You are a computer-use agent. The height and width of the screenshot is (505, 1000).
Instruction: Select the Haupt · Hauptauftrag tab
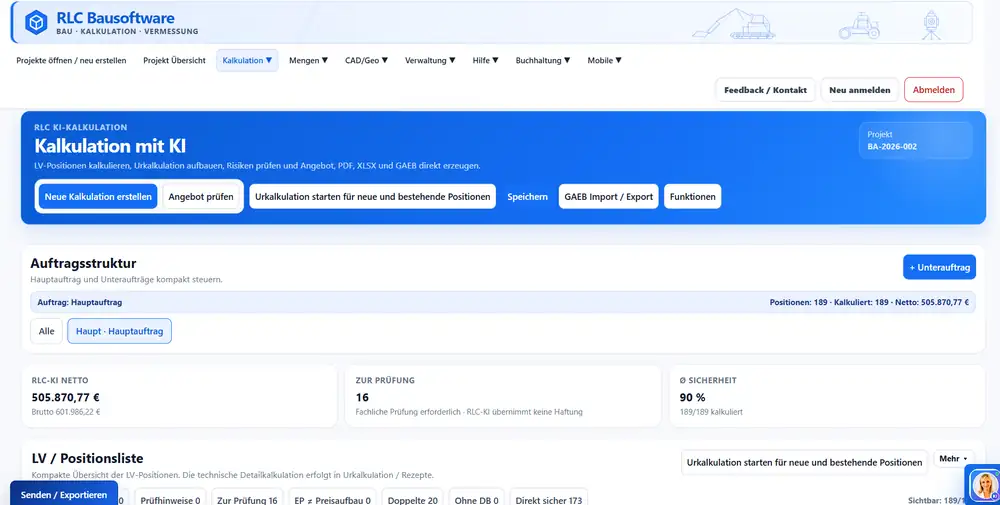pos(119,331)
